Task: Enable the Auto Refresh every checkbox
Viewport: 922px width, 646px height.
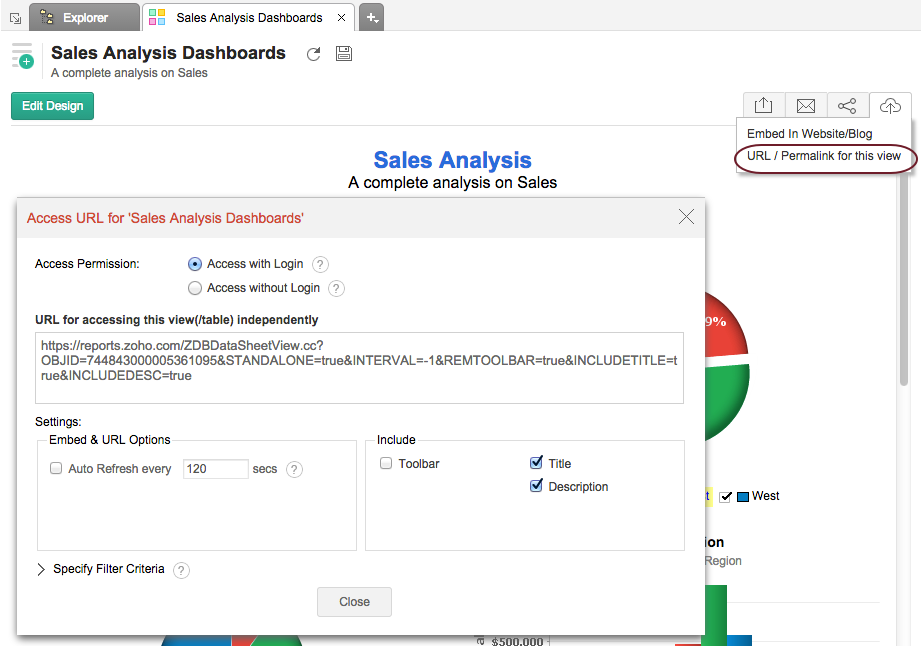Action: (x=56, y=469)
